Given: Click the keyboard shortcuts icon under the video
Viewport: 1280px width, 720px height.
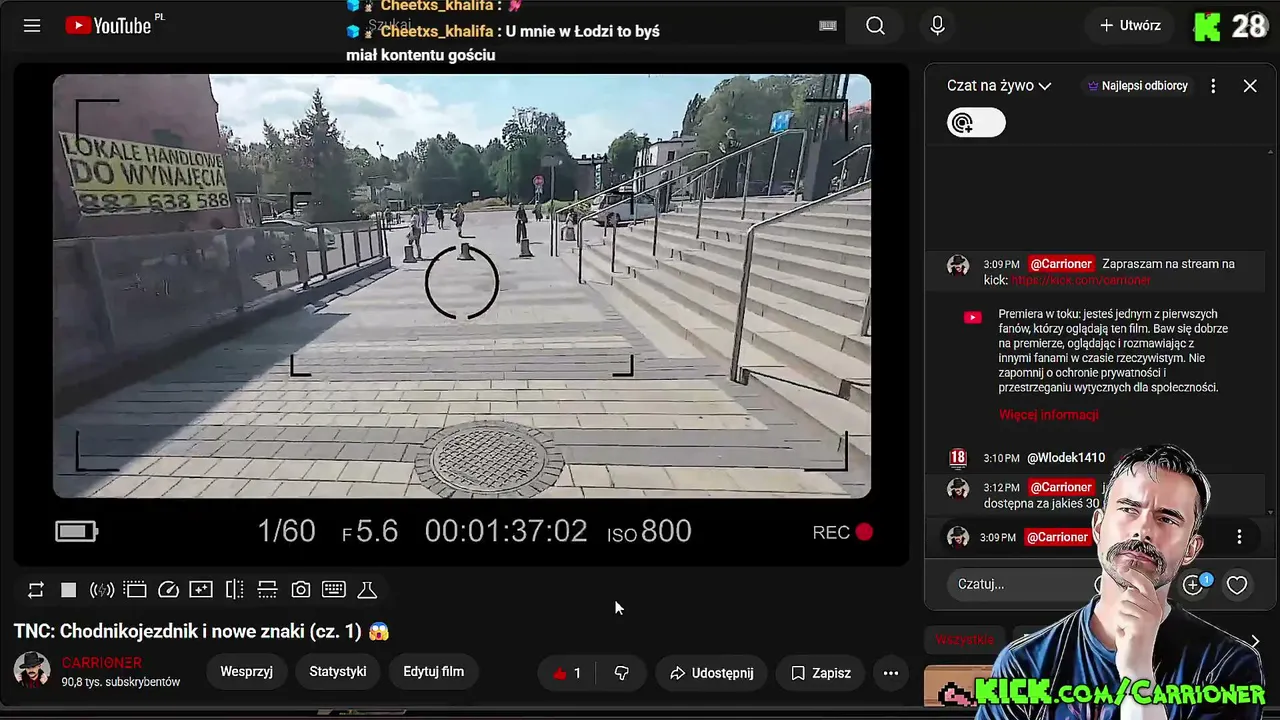Looking at the screenshot, I should pos(334,590).
